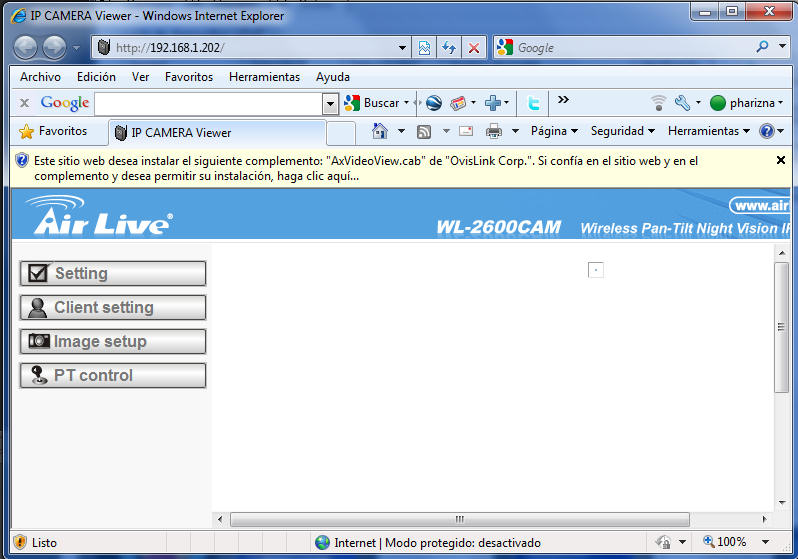Open a new blank tab

(341, 134)
